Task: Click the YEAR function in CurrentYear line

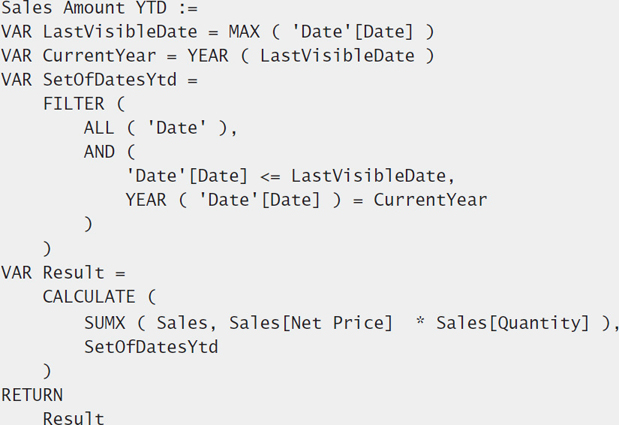Action: coord(208,56)
